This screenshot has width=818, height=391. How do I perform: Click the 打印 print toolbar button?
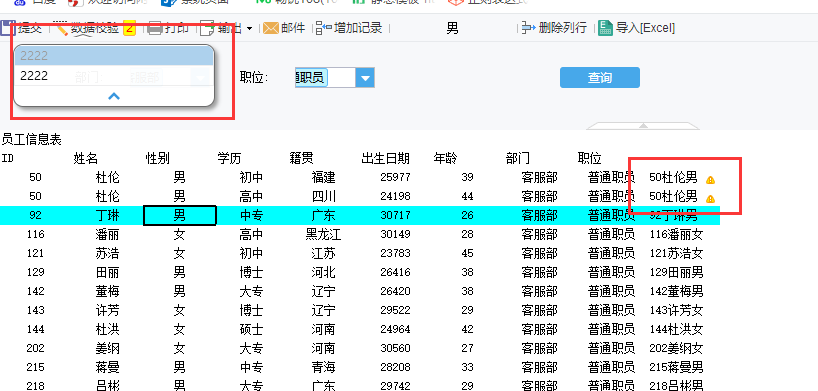[x=169, y=28]
